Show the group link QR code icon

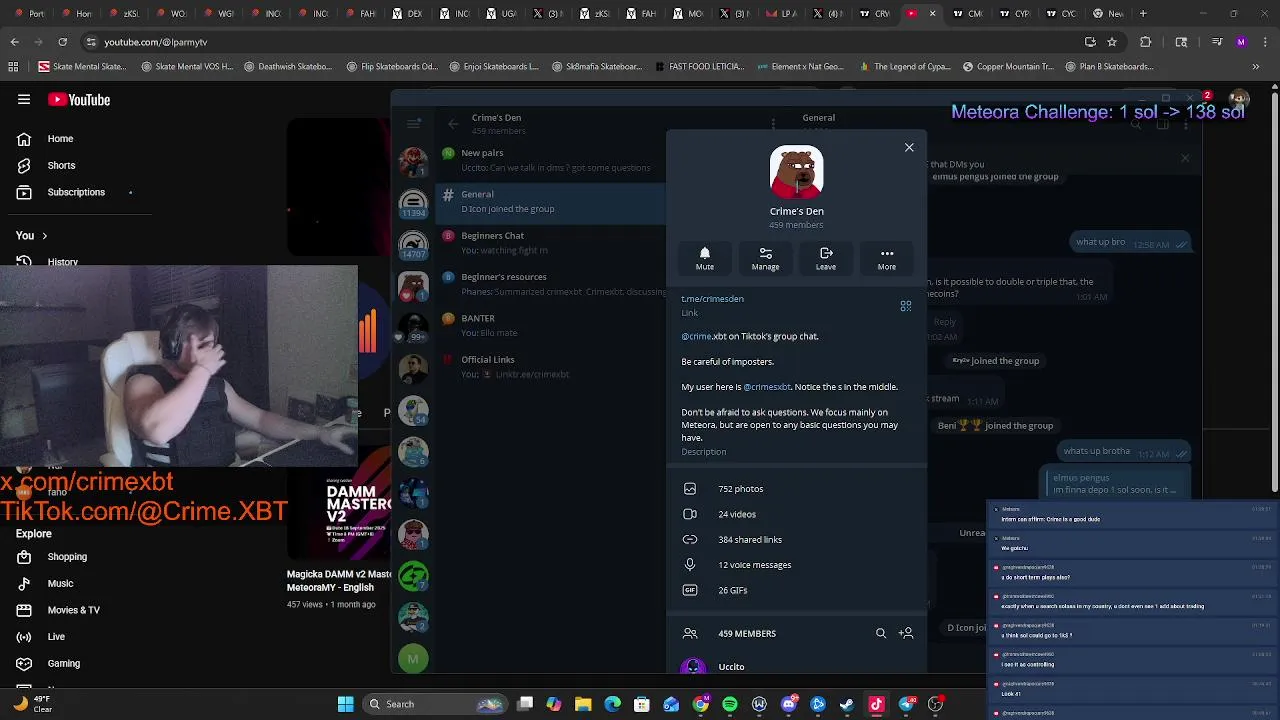tap(906, 306)
